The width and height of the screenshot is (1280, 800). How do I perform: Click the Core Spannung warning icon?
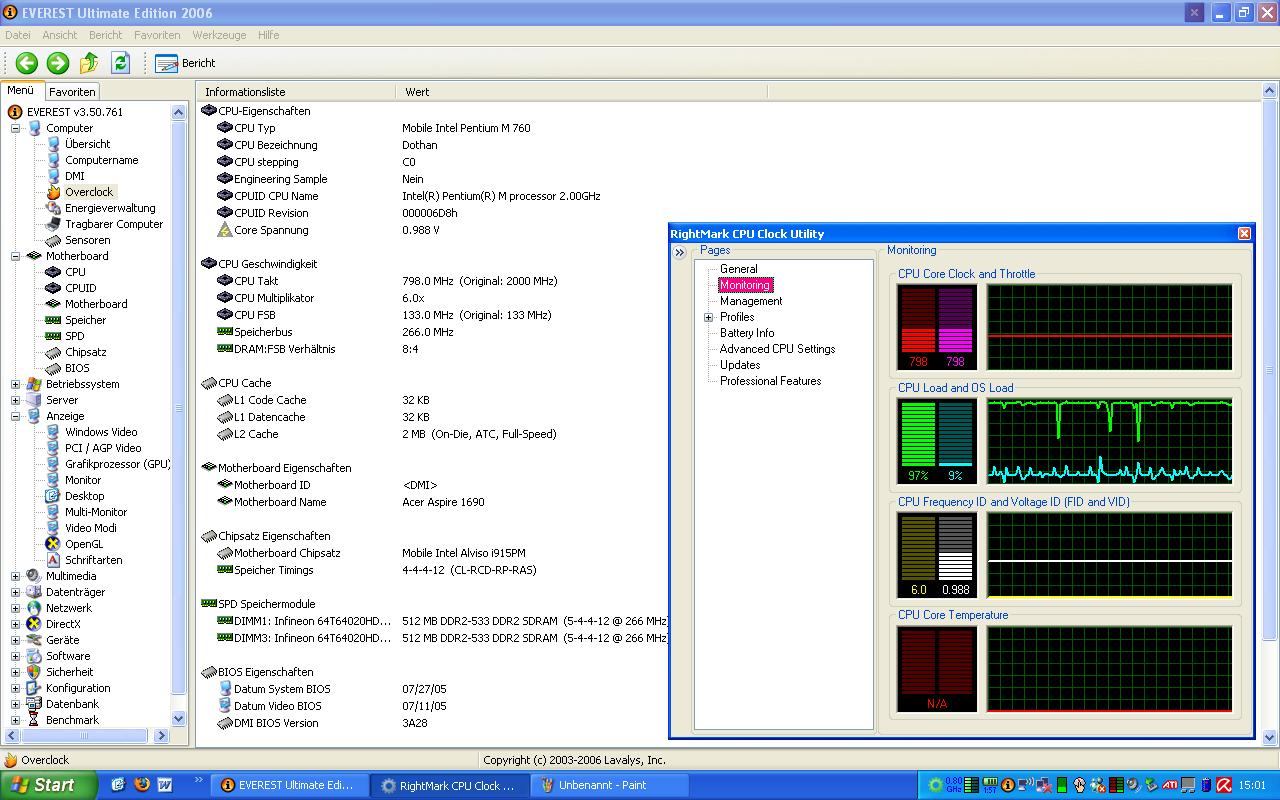[224, 230]
